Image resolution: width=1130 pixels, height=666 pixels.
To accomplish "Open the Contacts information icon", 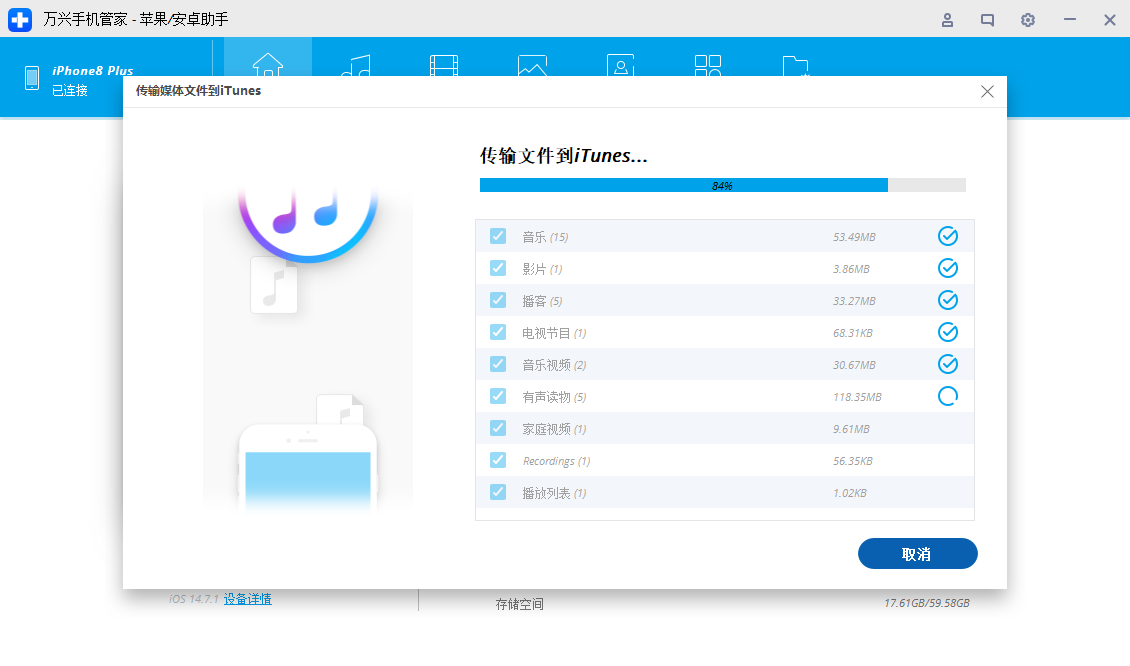I will coord(620,64).
